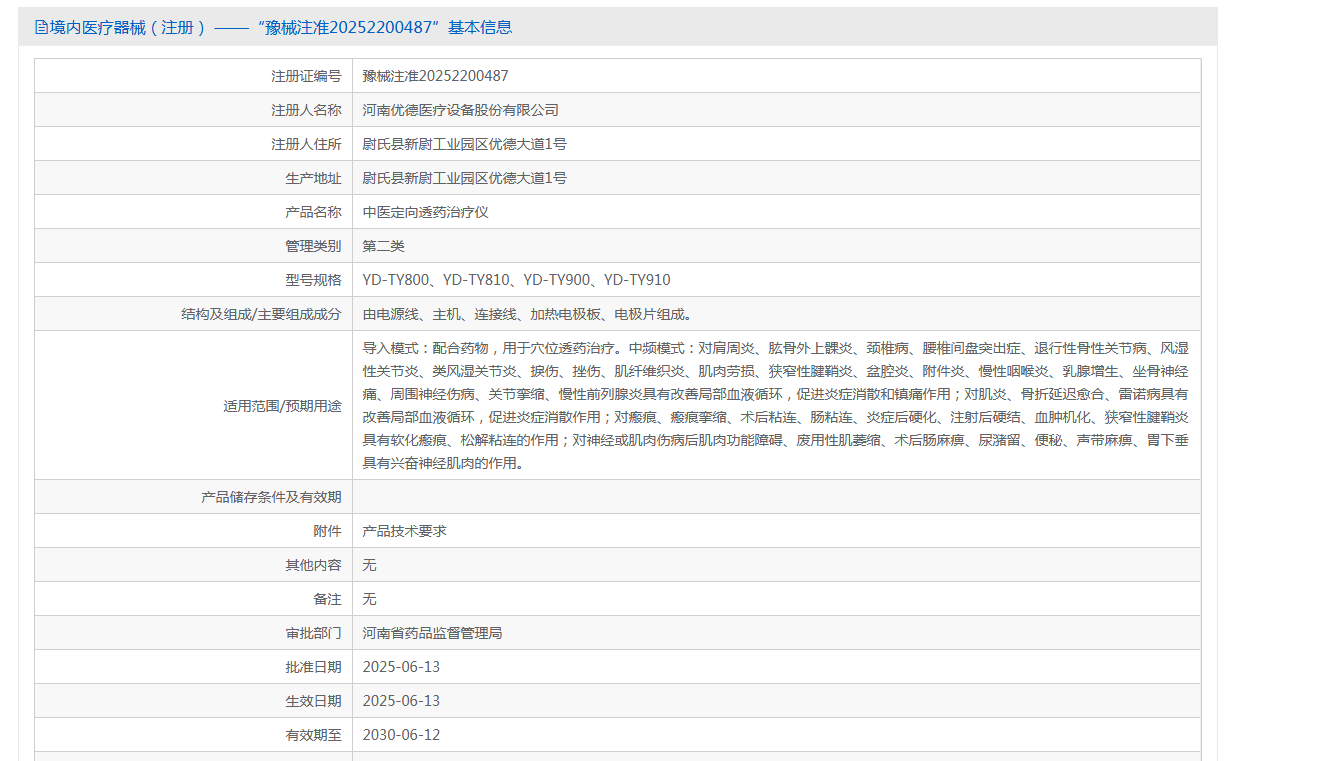Click the 生产地址 label cell
The width and height of the screenshot is (1324, 761).
(194, 178)
